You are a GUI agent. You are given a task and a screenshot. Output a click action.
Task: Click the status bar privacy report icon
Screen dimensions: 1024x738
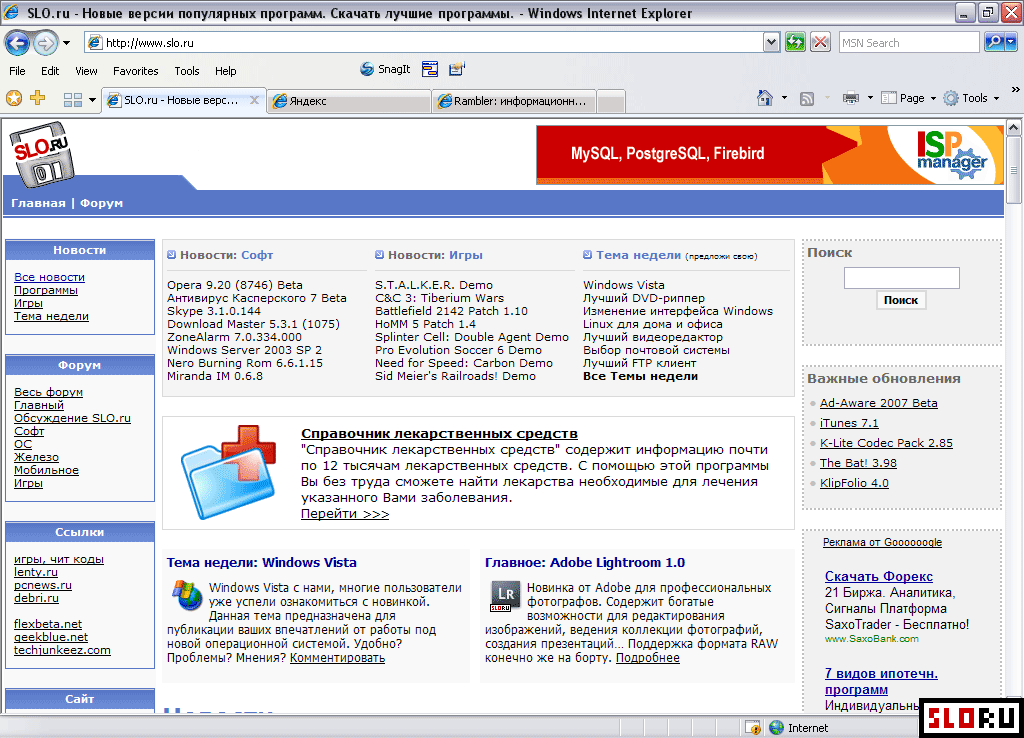[753, 728]
